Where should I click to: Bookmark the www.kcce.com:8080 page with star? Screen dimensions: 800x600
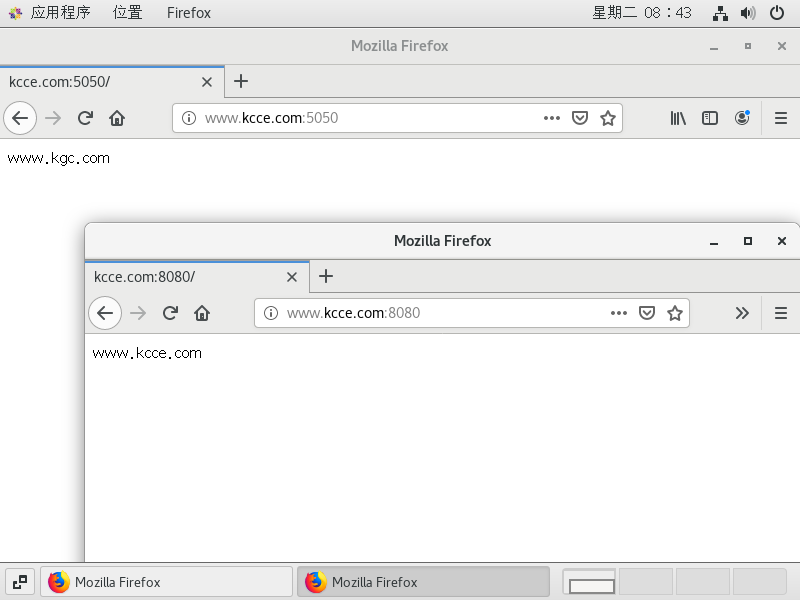[x=675, y=313]
